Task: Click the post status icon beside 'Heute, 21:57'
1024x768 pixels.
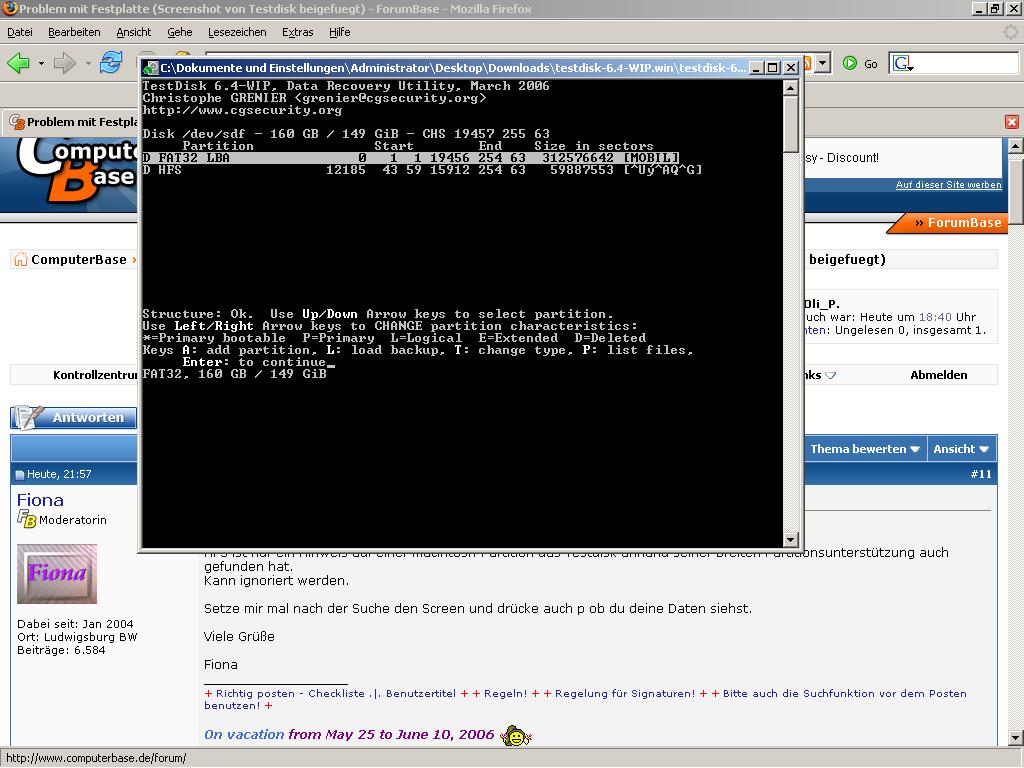Action: coord(20,475)
